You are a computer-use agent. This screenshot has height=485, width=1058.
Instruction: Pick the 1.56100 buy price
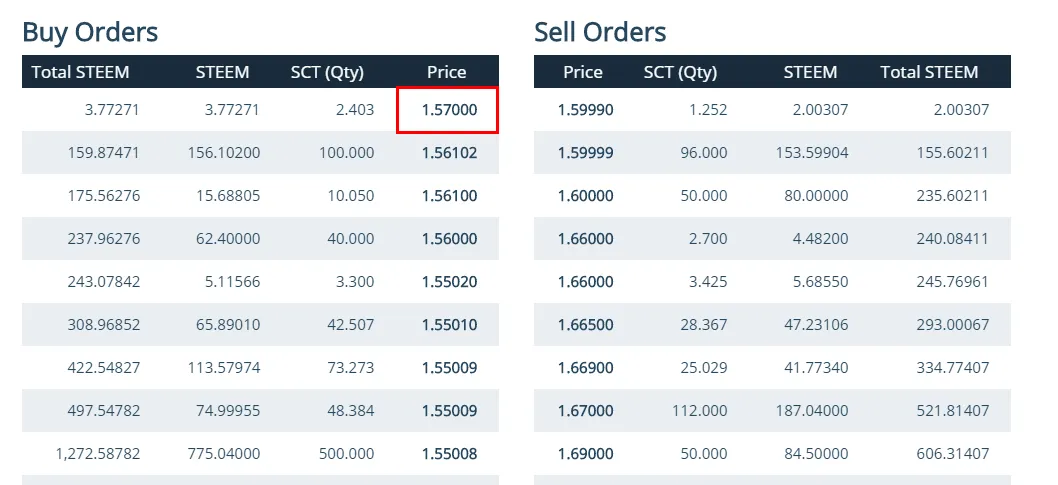[x=449, y=196]
